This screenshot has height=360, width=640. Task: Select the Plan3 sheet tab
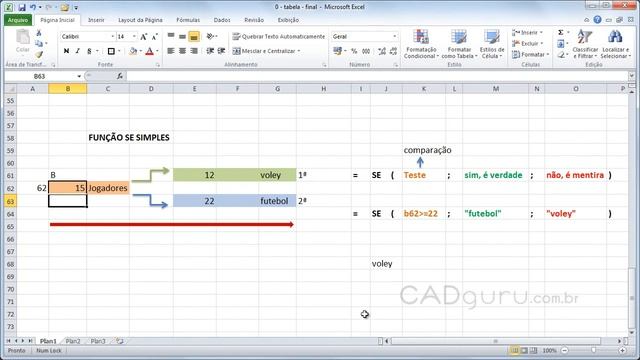click(98, 341)
